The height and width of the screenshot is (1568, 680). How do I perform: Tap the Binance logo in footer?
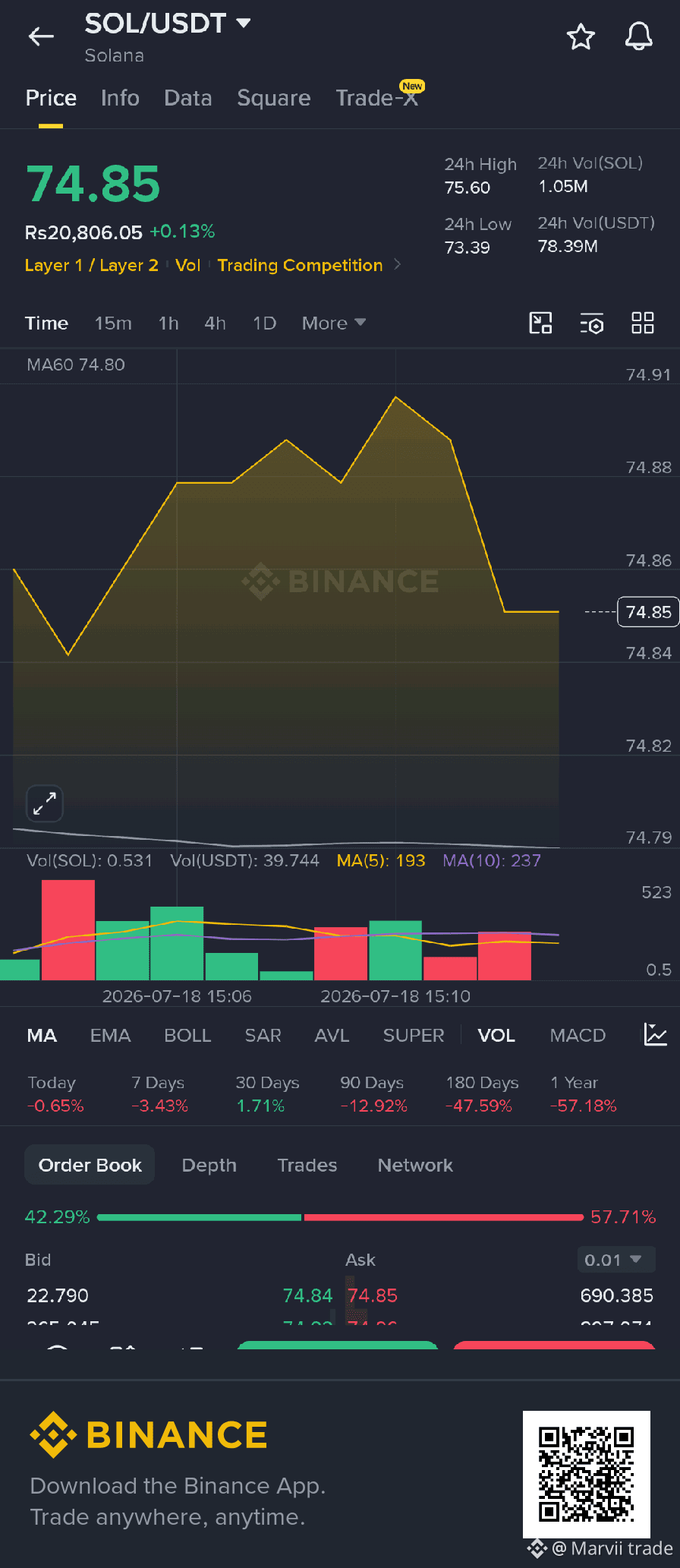click(149, 1434)
